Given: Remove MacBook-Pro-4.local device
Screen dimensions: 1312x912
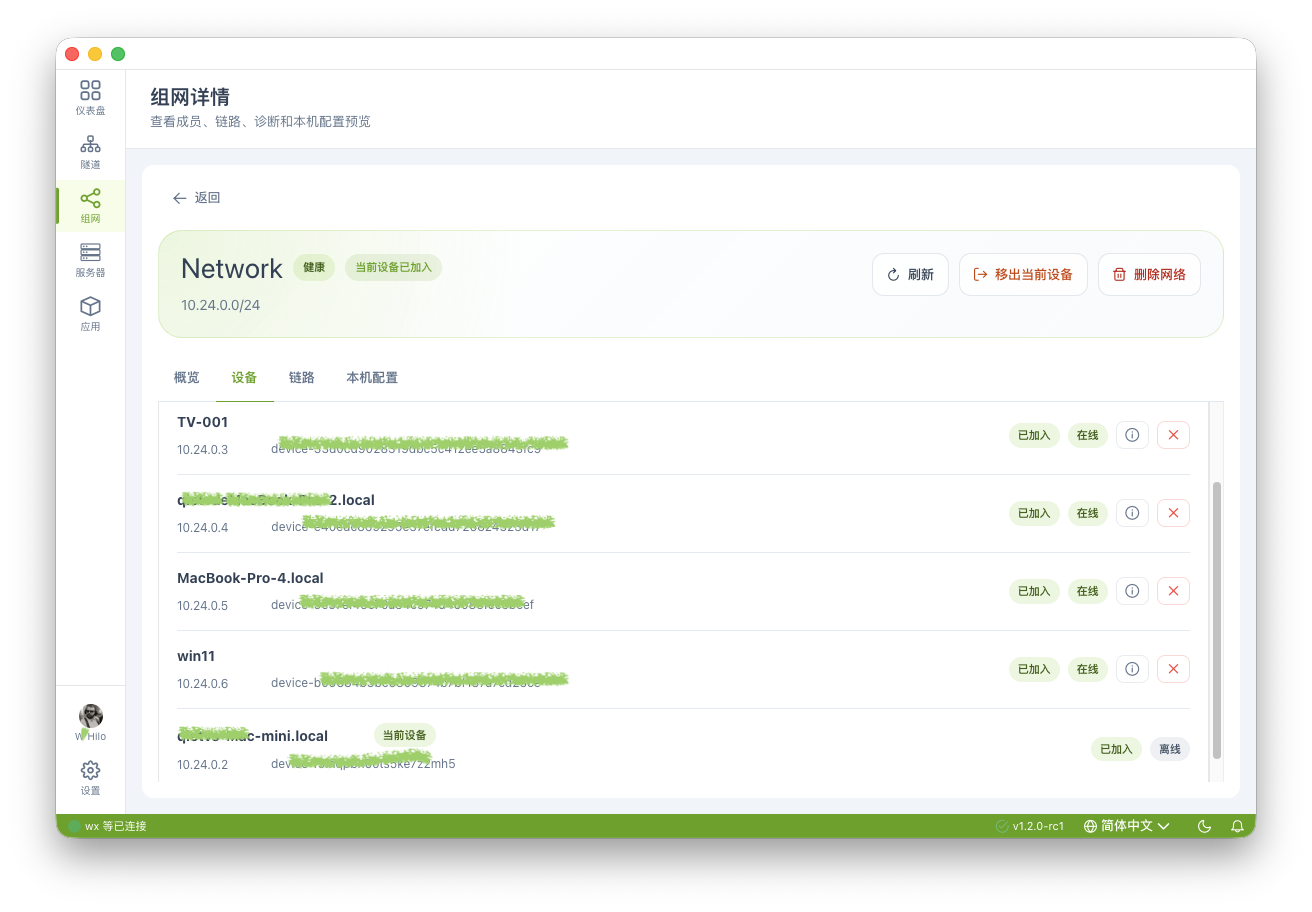Looking at the screenshot, I should (1173, 591).
